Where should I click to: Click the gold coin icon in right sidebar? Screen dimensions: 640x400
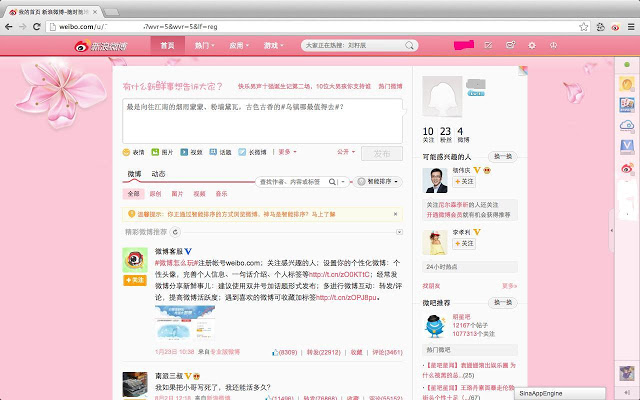pos(627,84)
